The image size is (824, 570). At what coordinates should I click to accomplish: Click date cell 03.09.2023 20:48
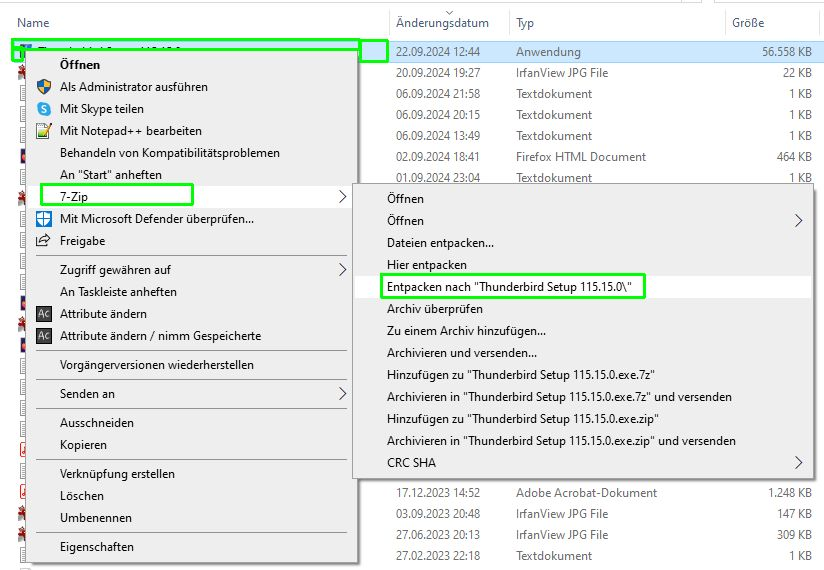tap(438, 514)
